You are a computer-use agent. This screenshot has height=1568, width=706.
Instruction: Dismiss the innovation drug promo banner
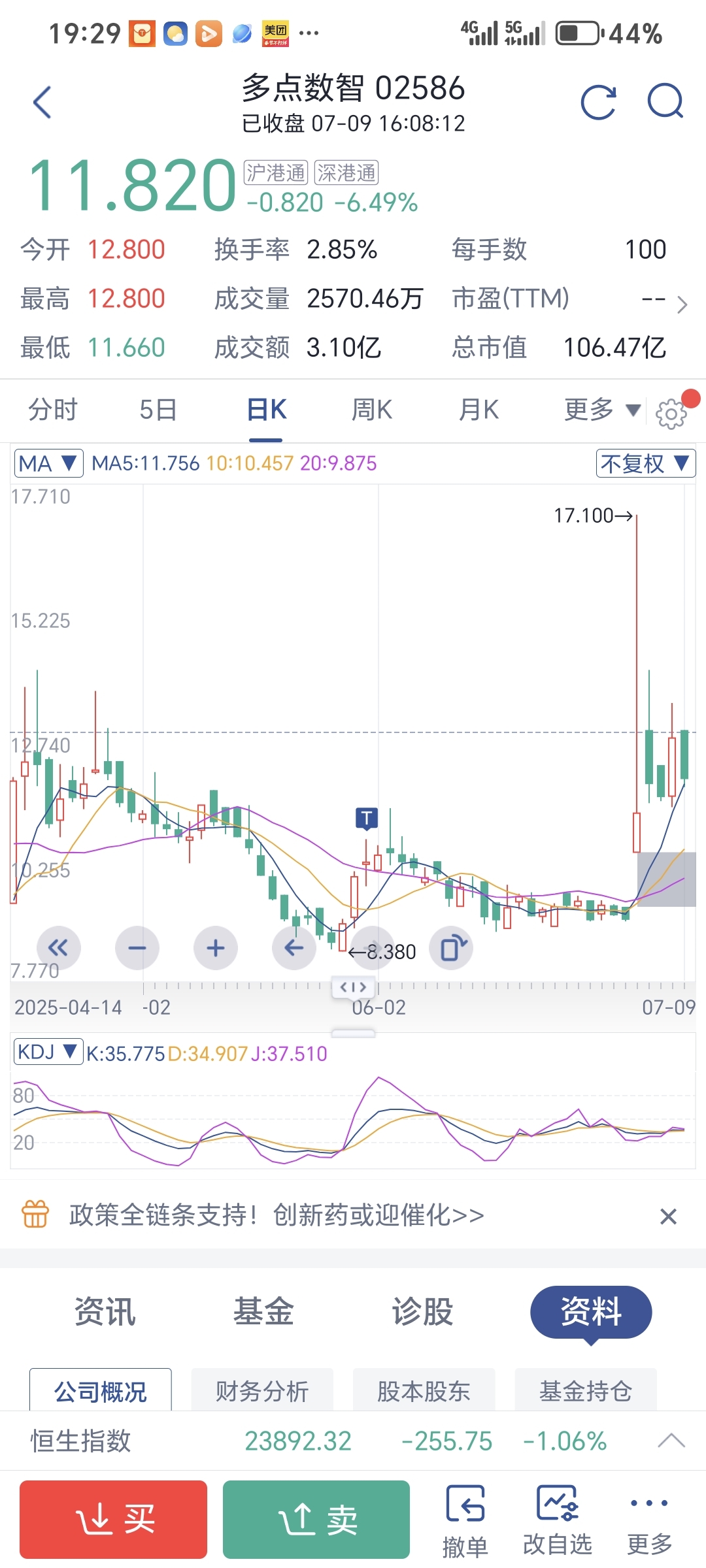point(668,1217)
